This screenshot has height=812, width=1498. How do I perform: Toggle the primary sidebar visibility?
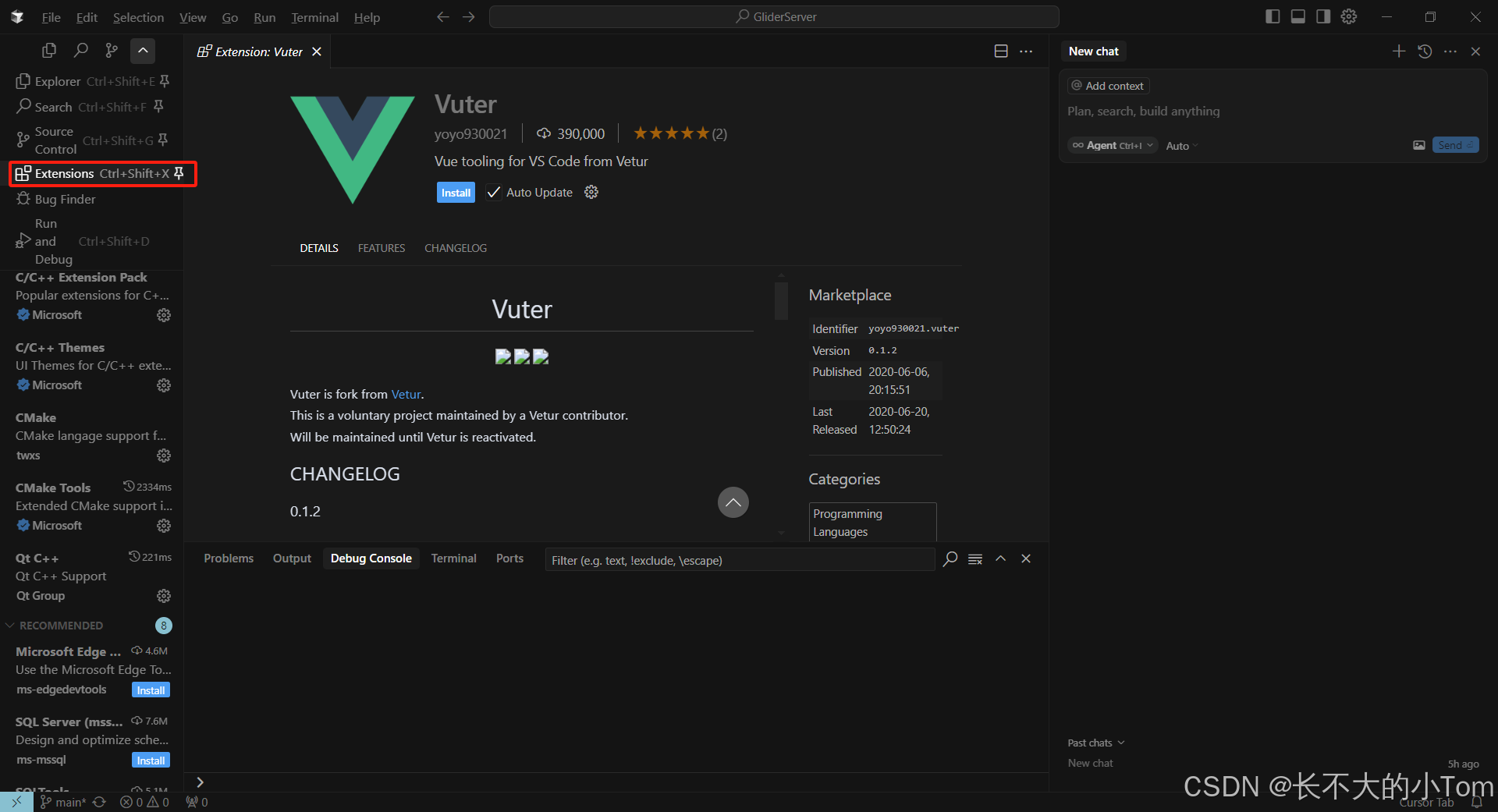pos(1272,16)
